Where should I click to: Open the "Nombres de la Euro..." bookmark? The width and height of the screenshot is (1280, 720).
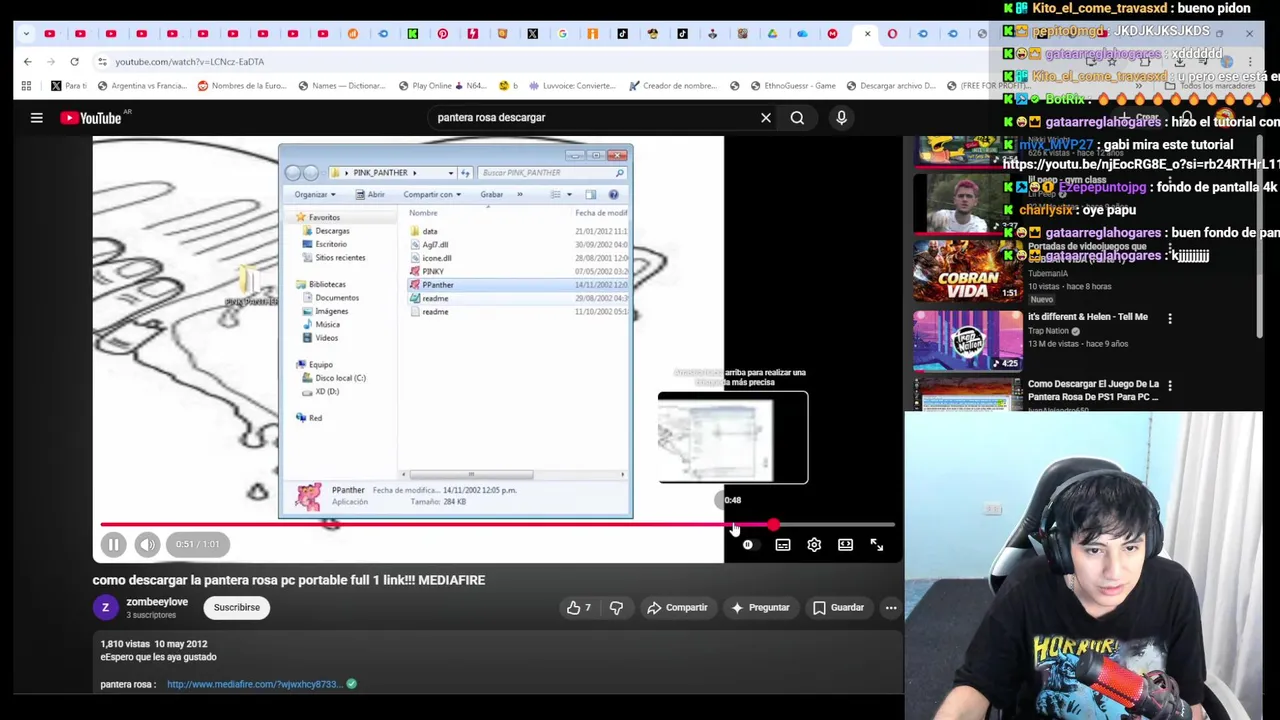point(242,86)
